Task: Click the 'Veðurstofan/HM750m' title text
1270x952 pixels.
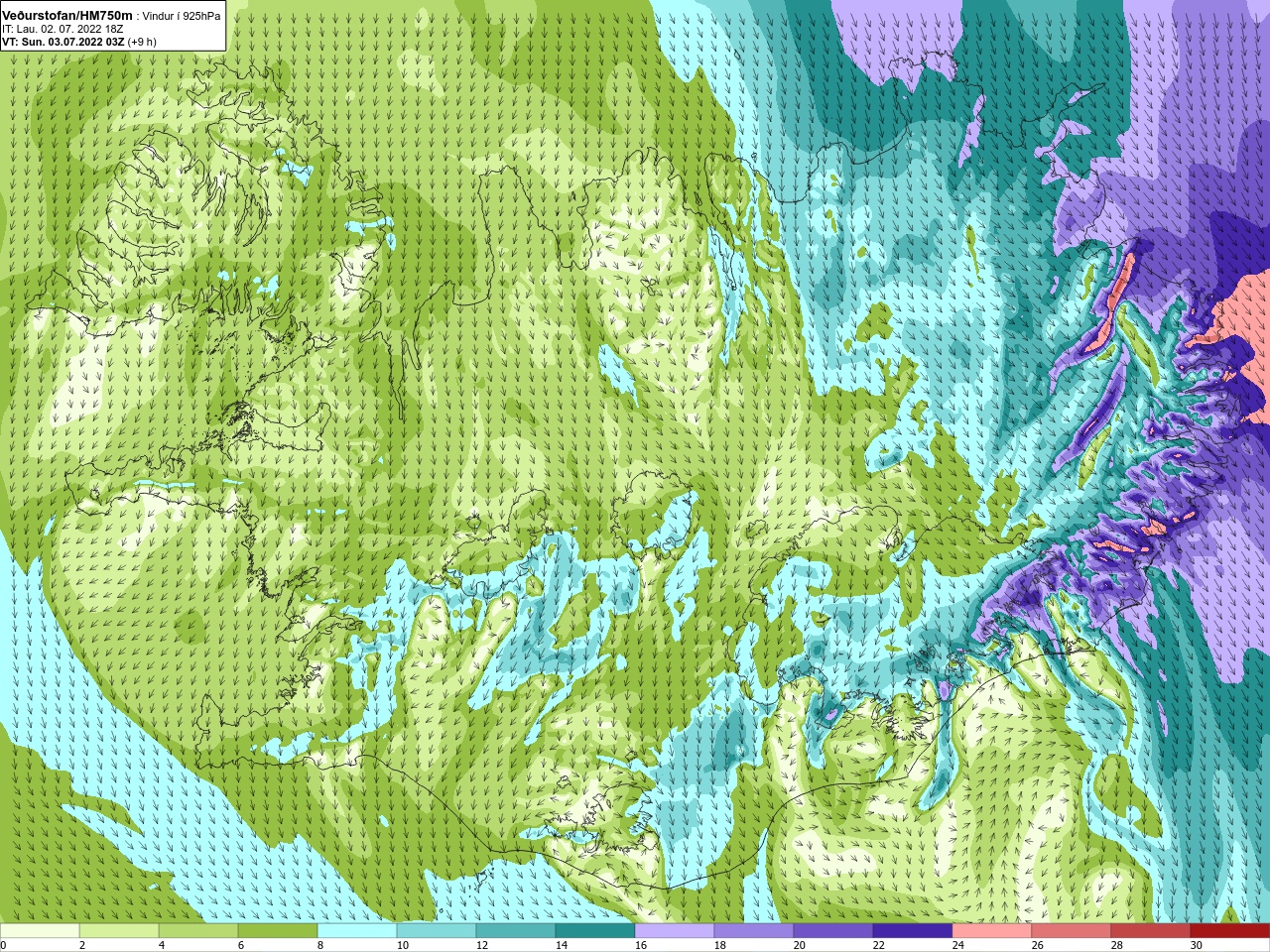Action: 68,15
